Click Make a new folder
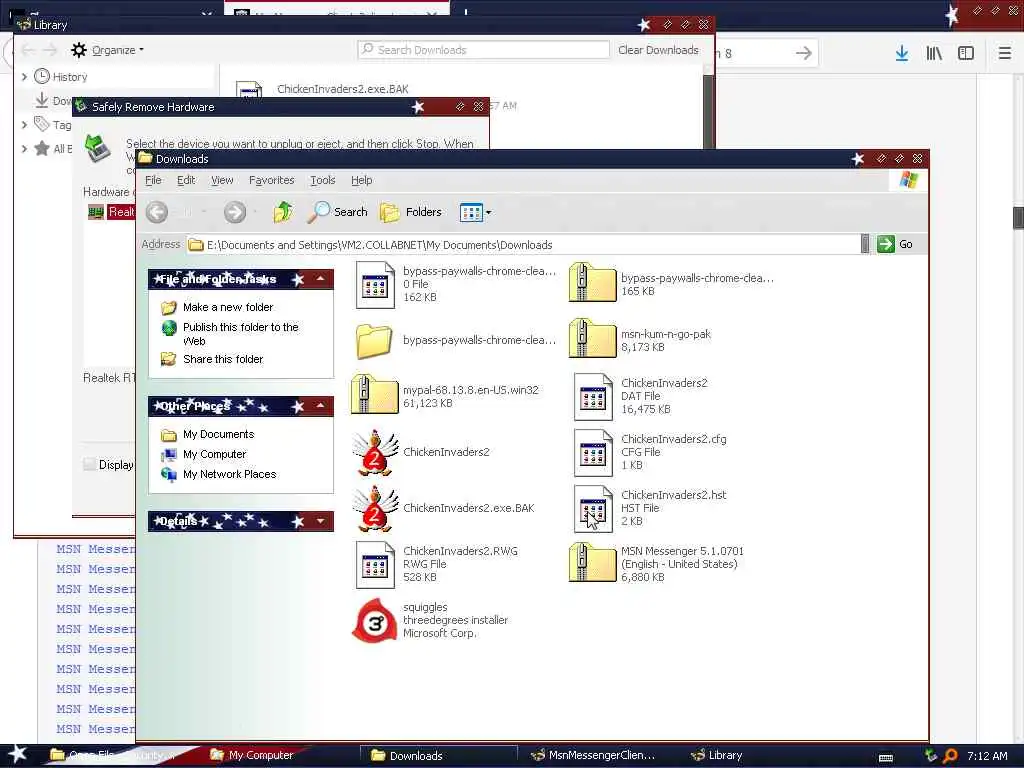The height and width of the screenshot is (768, 1024). click(228, 307)
